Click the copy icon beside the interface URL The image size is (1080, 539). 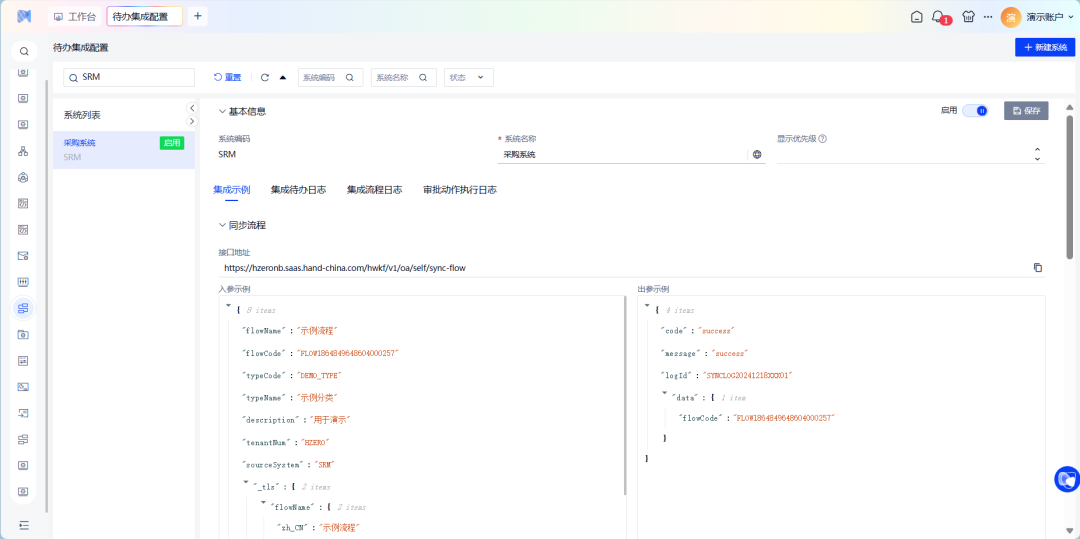pos(1037,268)
